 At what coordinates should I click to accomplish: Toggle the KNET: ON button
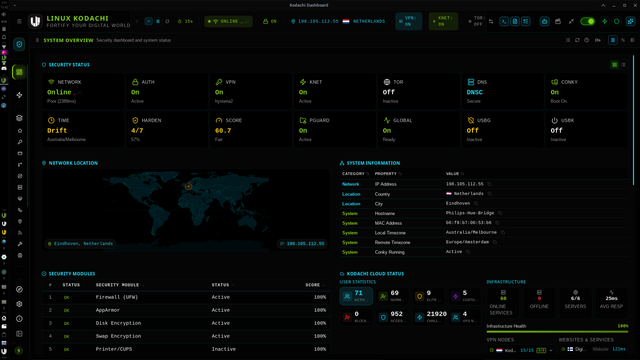coord(443,21)
